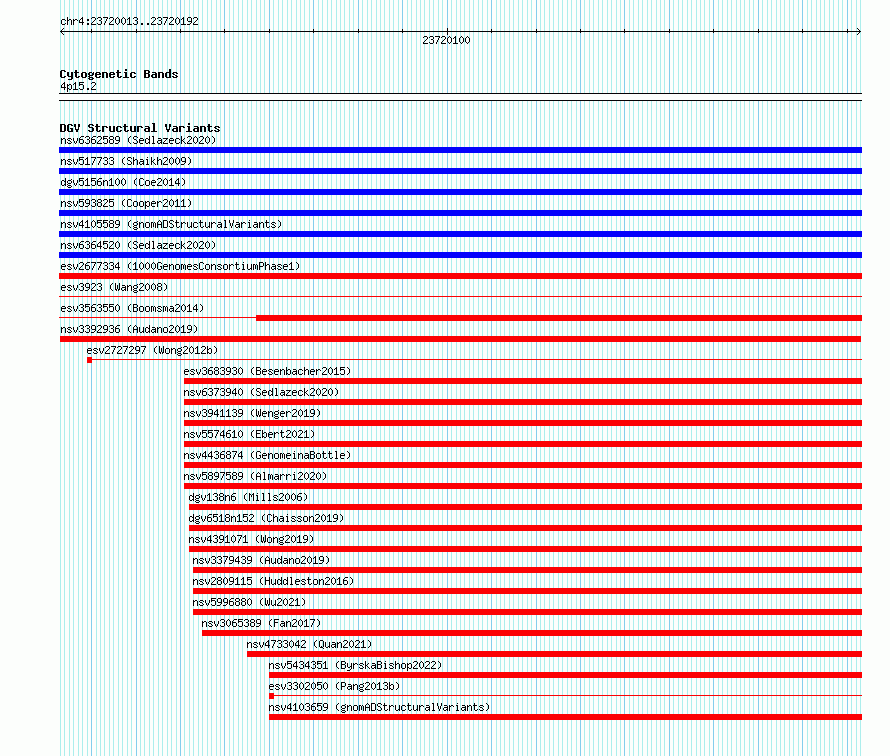Image resolution: width=890 pixels, height=756 pixels.
Task: Select the nsv517733 (Shaikh2009) variant label
Action: click(x=126, y=161)
